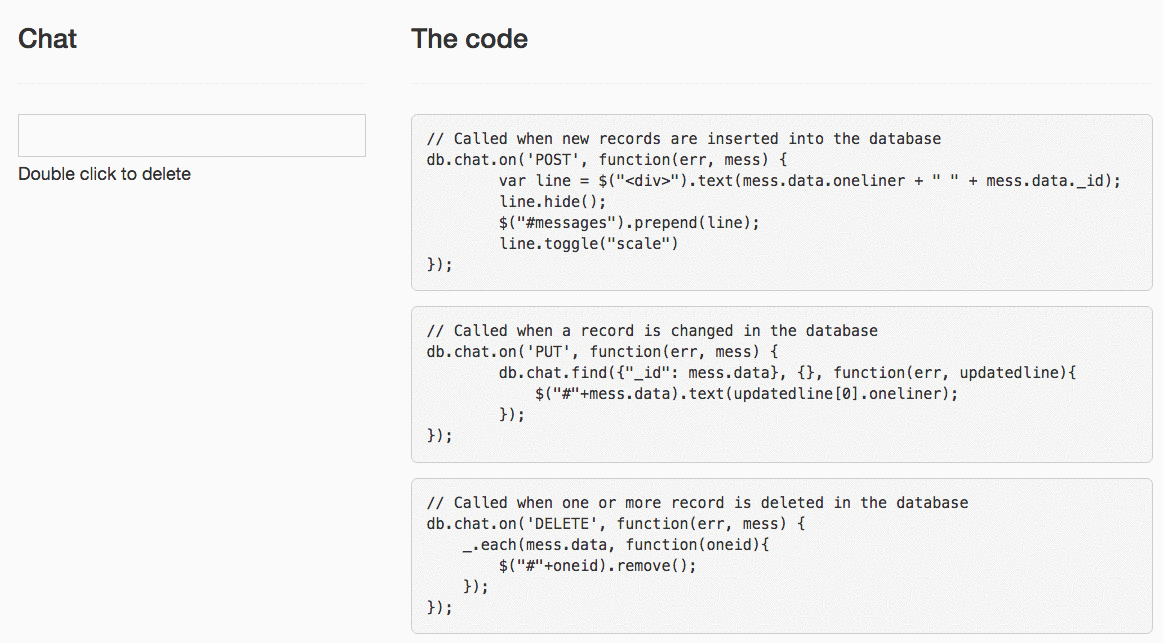Viewport: 1163px width, 643px height.
Task: Click the '_.each(mess.data' code line
Action: pos(616,545)
